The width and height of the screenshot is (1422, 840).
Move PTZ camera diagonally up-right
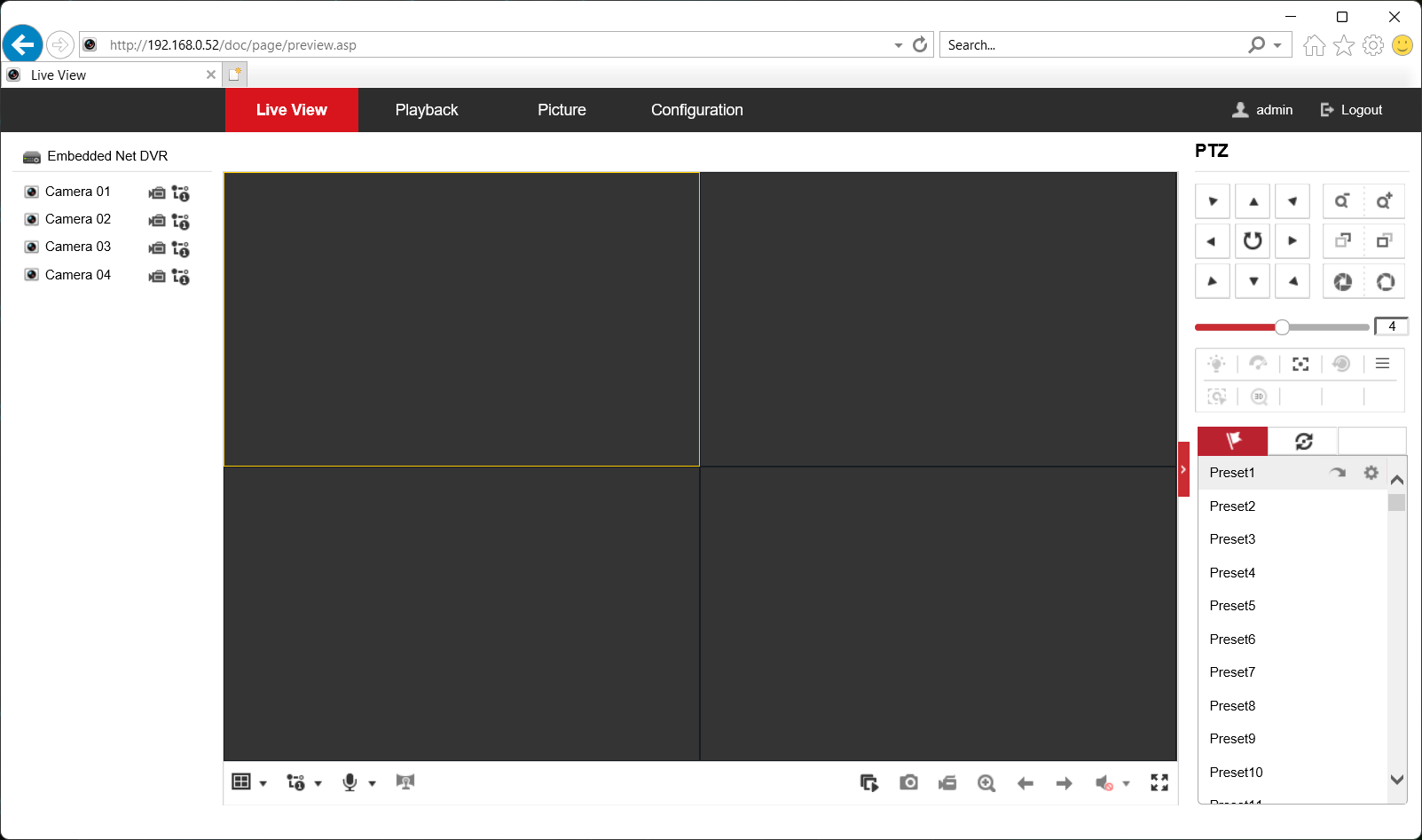[1292, 201]
